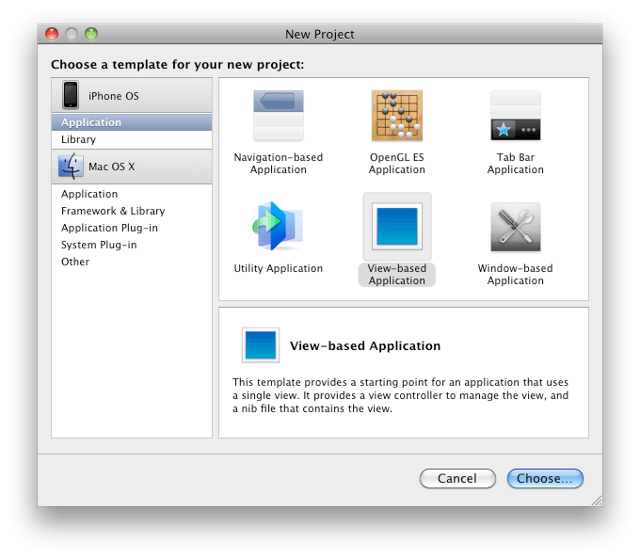640x558 pixels.
Task: Select the Window-based Application tools icon
Action: tap(516, 227)
